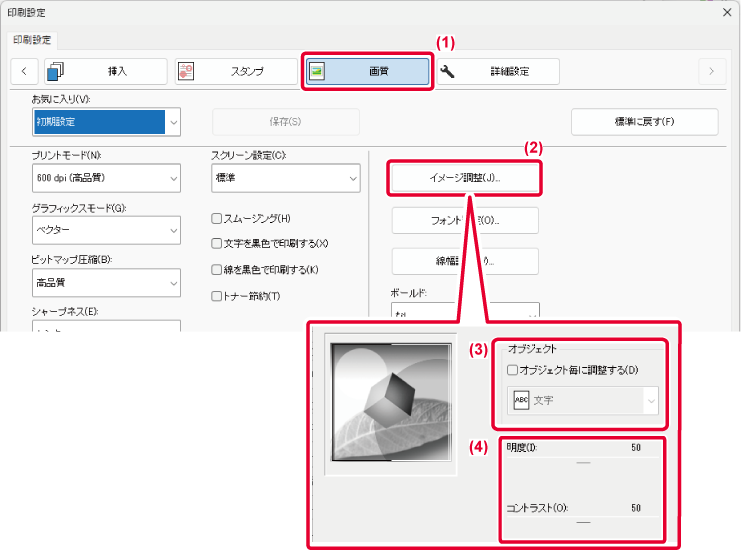The width and height of the screenshot is (741, 554).
Task: Open the お気に入り dropdown list
Action: [x=173, y=122]
